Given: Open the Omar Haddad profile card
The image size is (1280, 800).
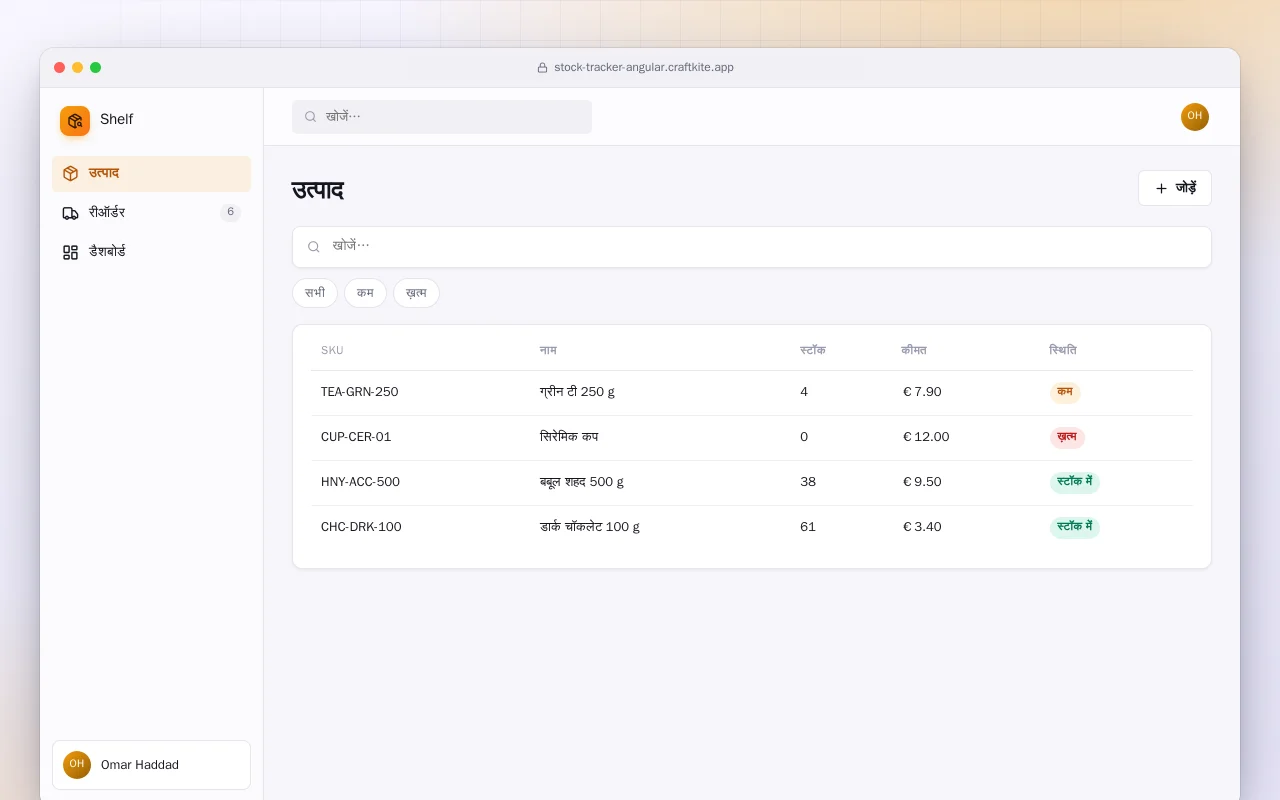Looking at the screenshot, I should (151, 765).
